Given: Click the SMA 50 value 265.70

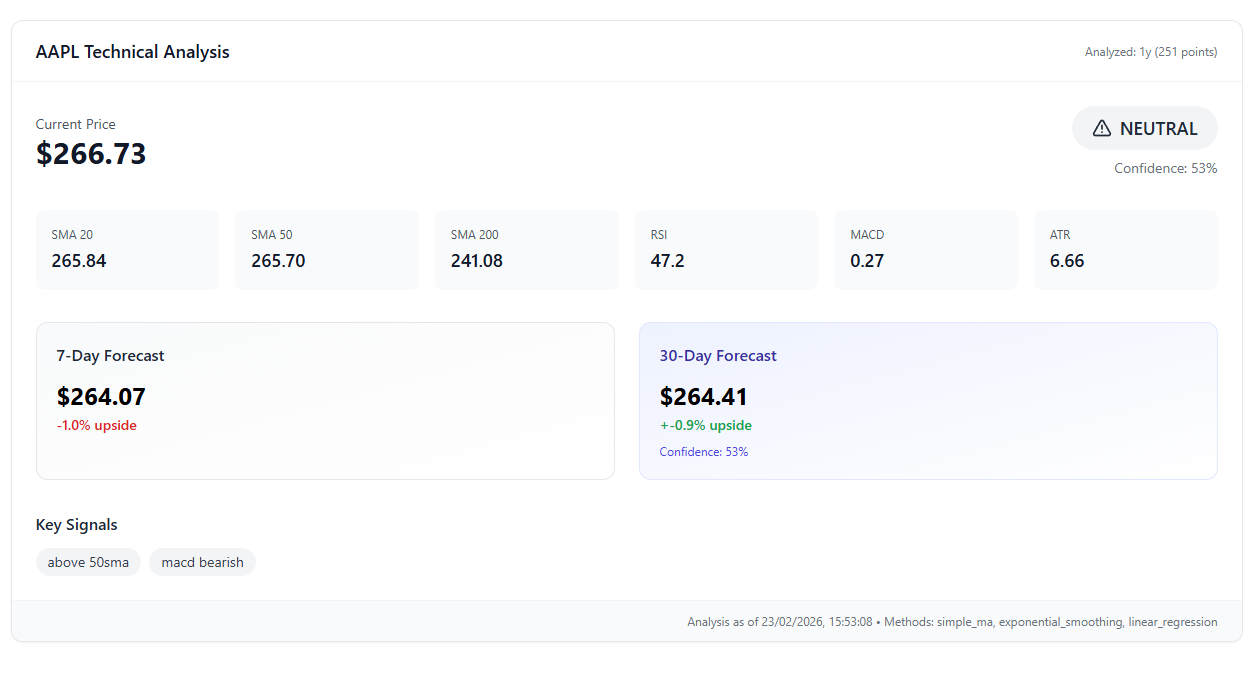Looking at the screenshot, I should (x=278, y=261).
